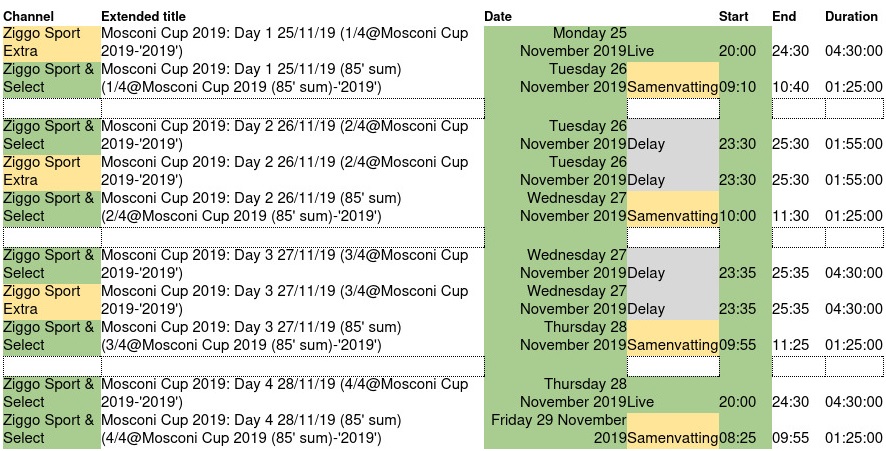886x451 pixels.
Task: Click the Samenvatting cell starting at 10:00
Action: (x=672, y=209)
